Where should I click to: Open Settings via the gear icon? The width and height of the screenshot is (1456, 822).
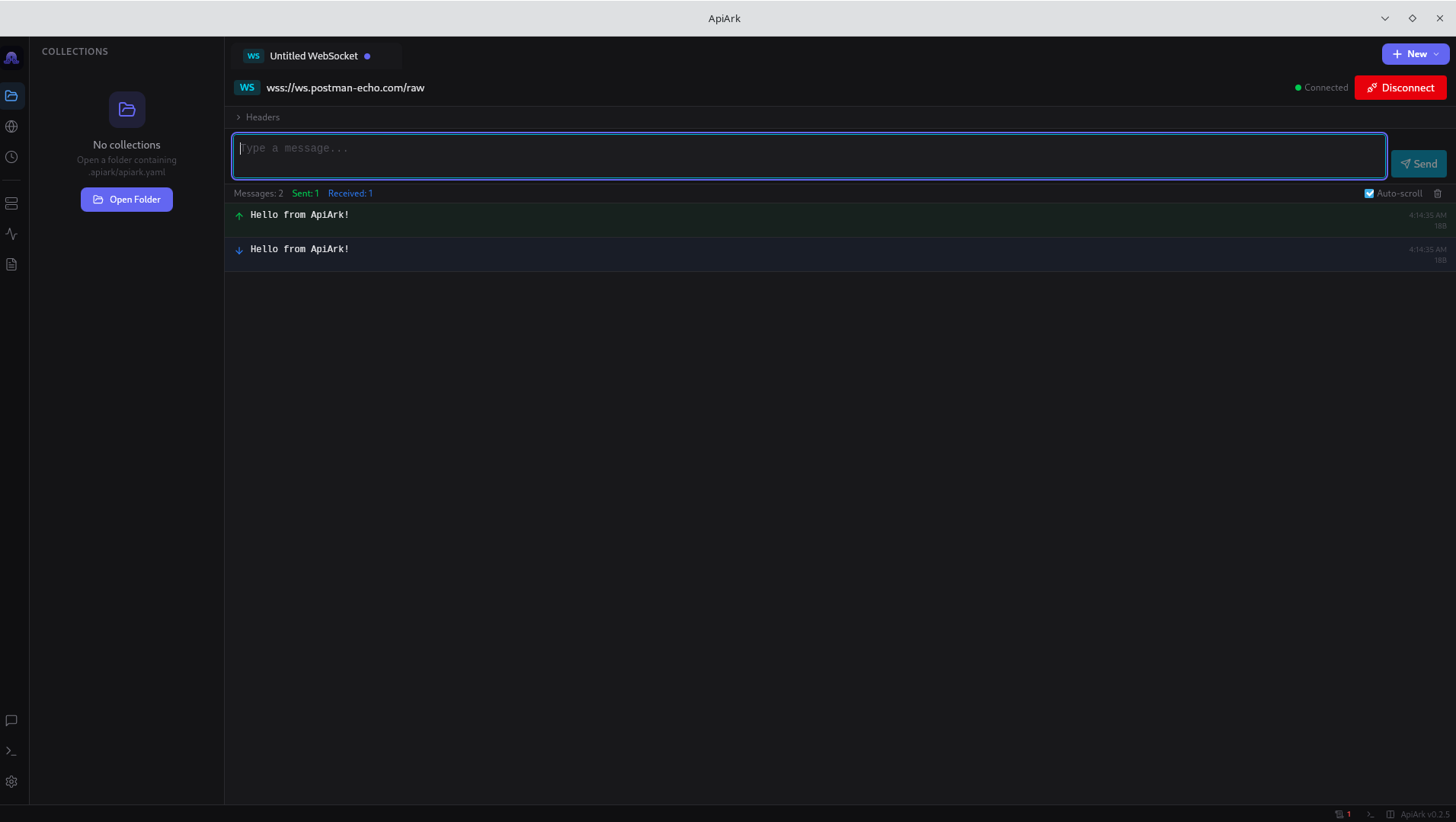pos(11,781)
